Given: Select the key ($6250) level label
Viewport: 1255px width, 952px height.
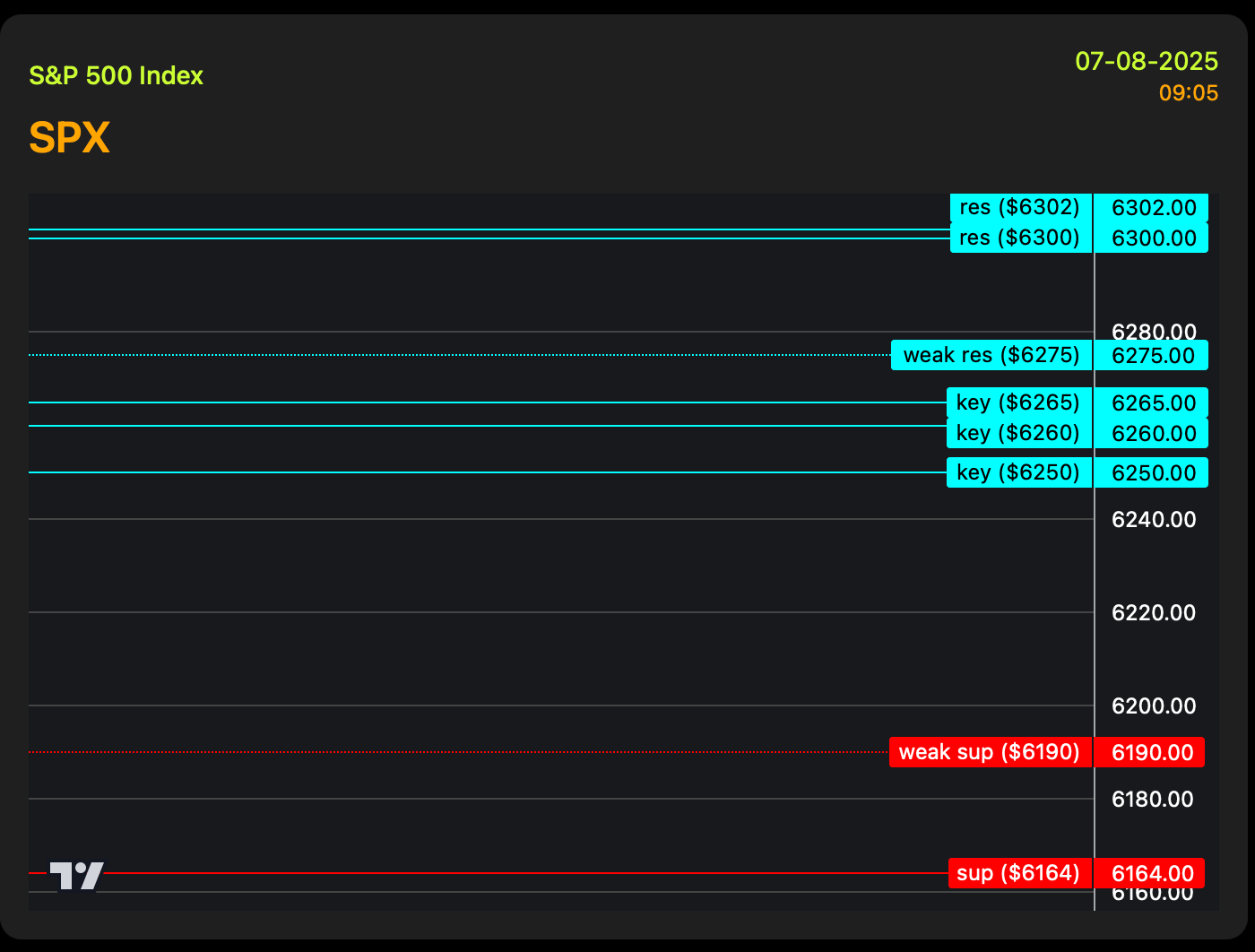Looking at the screenshot, I should point(1019,472).
